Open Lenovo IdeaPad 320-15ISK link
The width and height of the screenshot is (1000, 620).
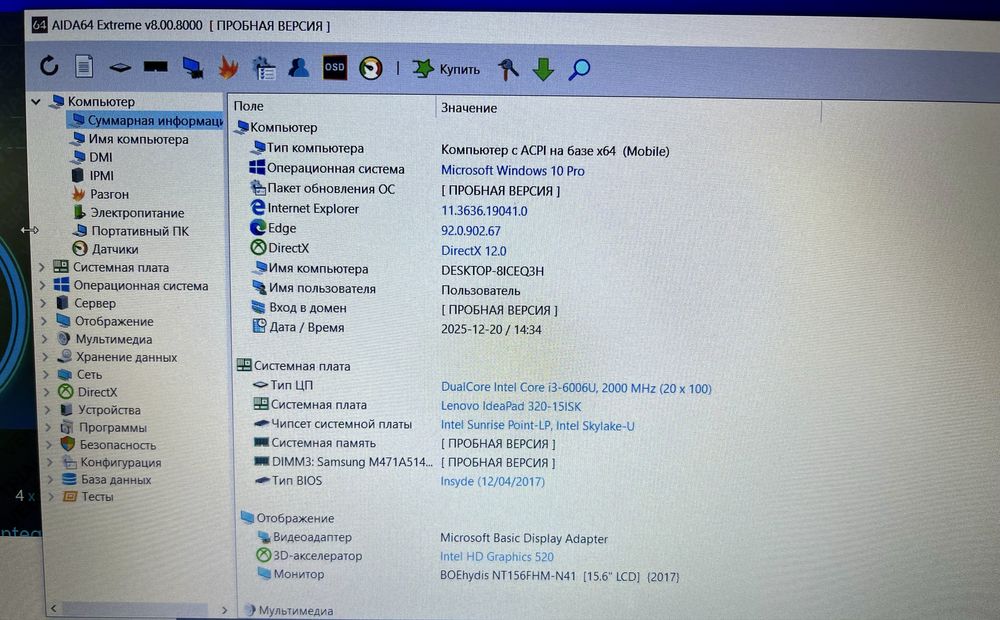coord(511,406)
